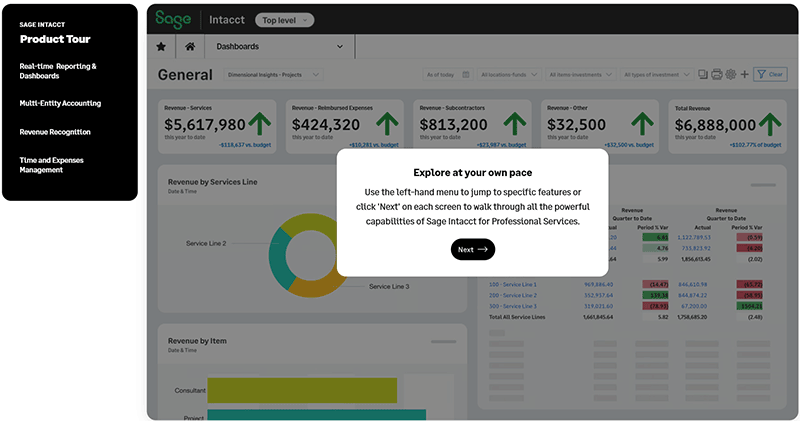Image resolution: width=800 pixels, height=421 pixels.
Task: Click Service Line 2 chart label
Action: [x=206, y=243]
